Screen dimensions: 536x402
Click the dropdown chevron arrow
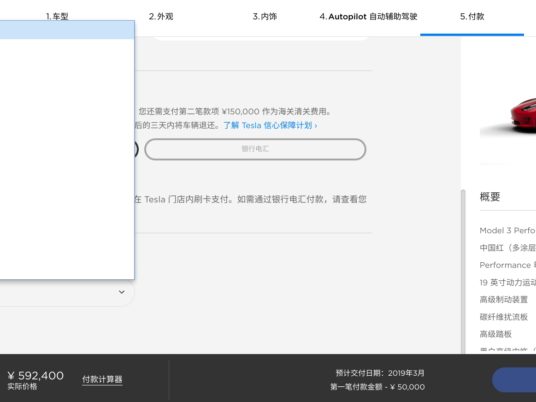tap(121, 292)
